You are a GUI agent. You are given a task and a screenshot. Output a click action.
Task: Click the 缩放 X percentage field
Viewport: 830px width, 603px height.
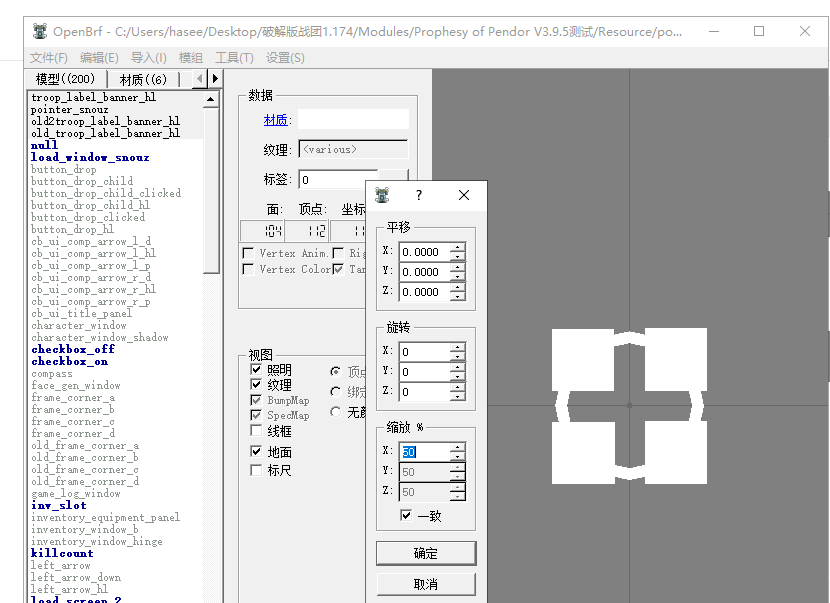pos(425,452)
